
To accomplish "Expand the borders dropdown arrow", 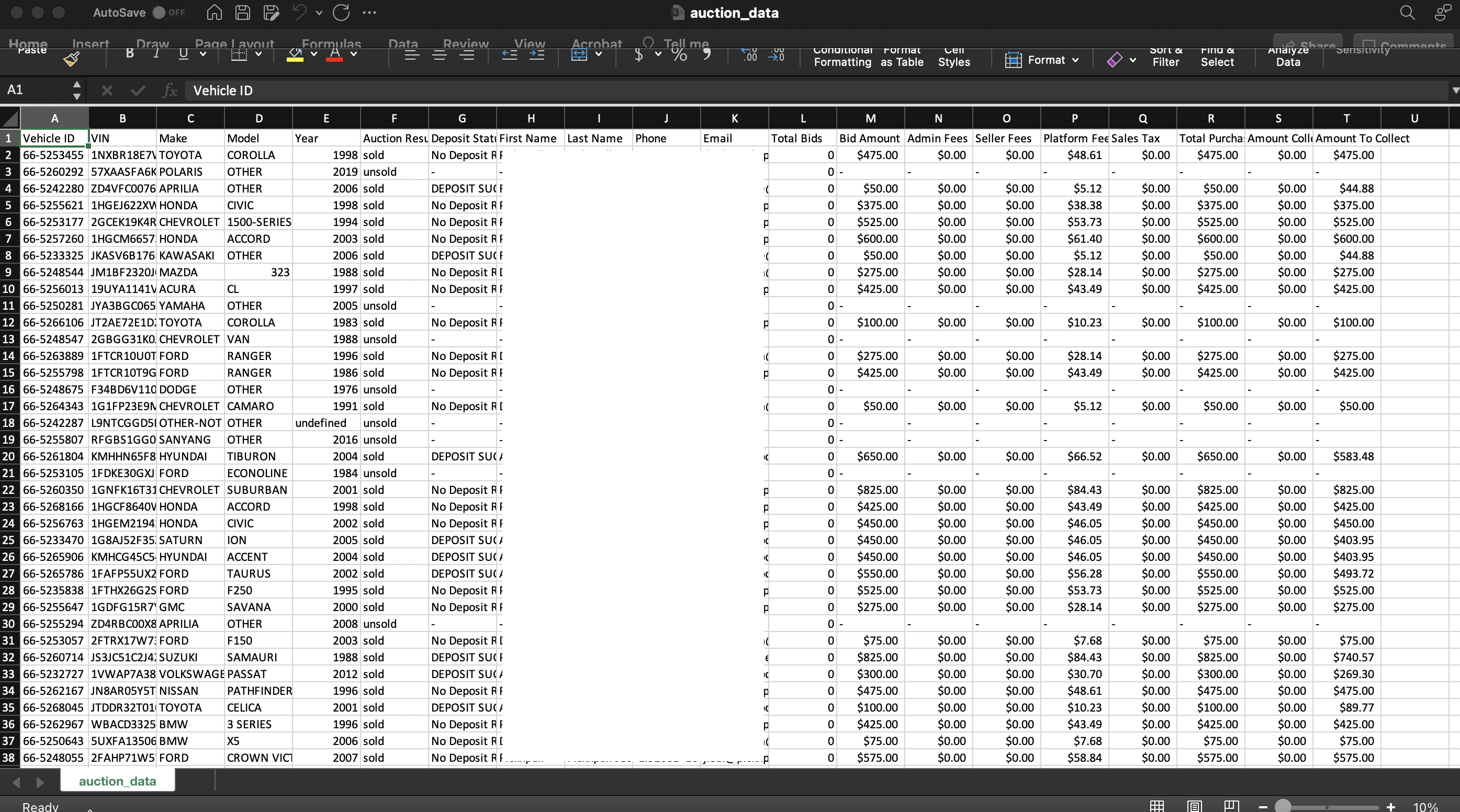I will coord(259,54).
